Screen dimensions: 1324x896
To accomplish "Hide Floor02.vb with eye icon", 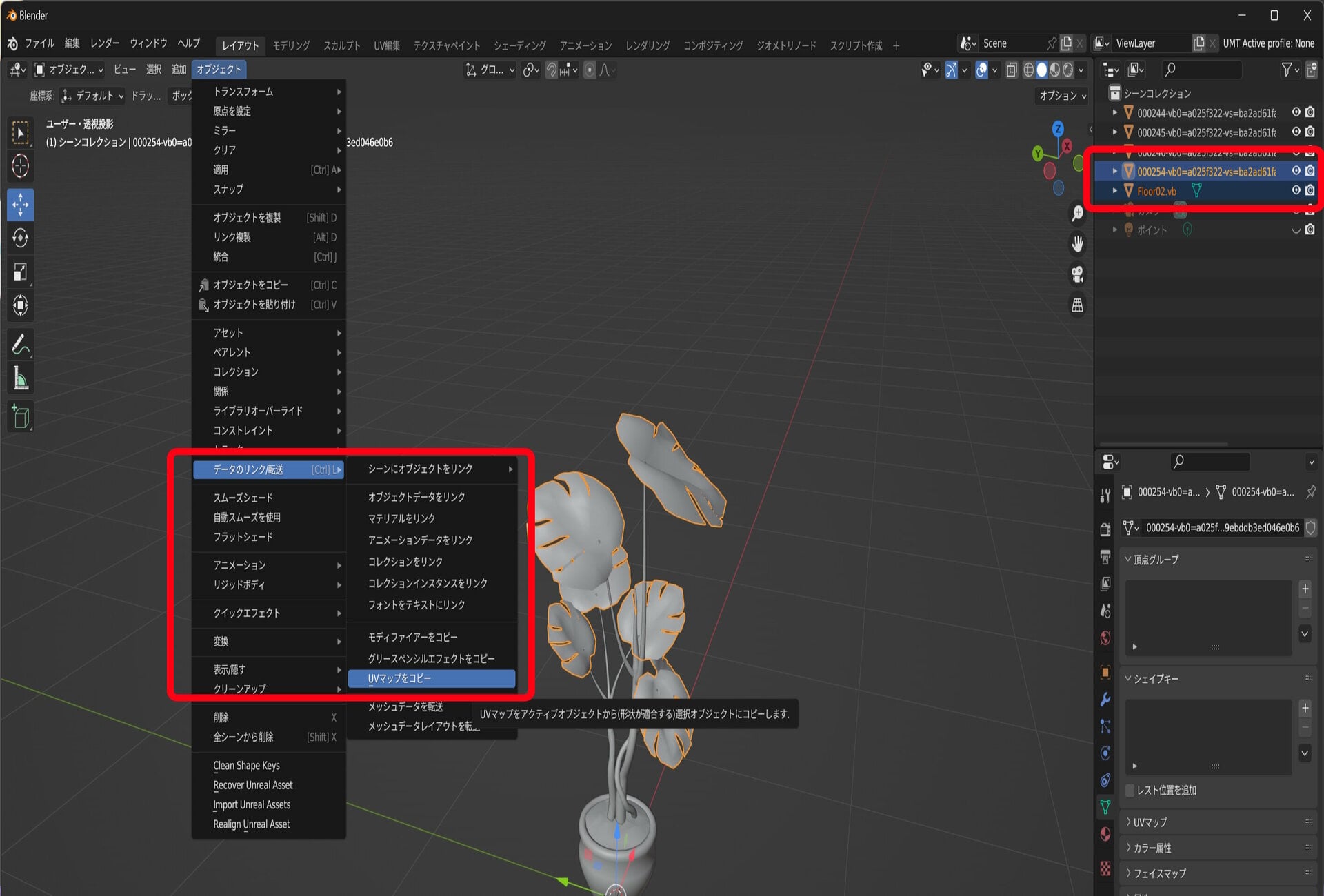I will tap(1296, 190).
